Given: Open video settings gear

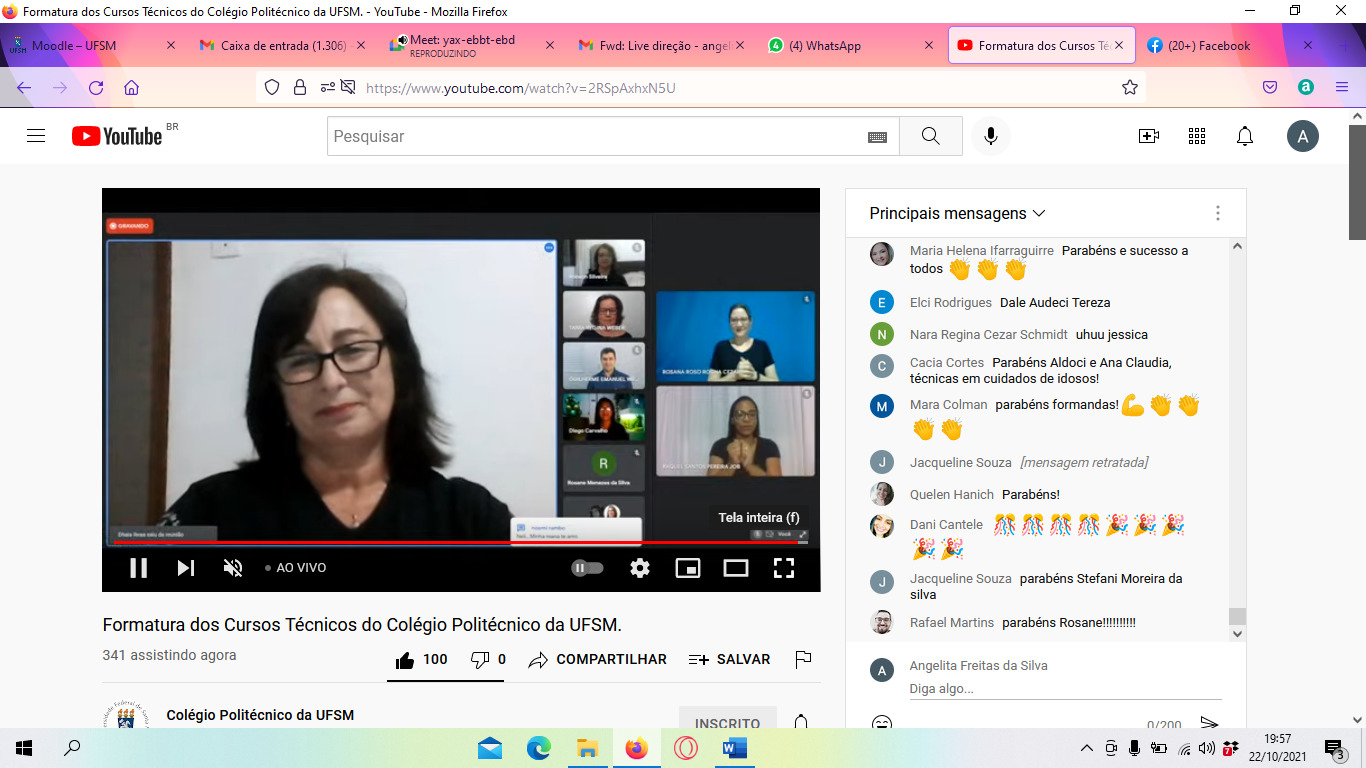Looking at the screenshot, I should [640, 568].
